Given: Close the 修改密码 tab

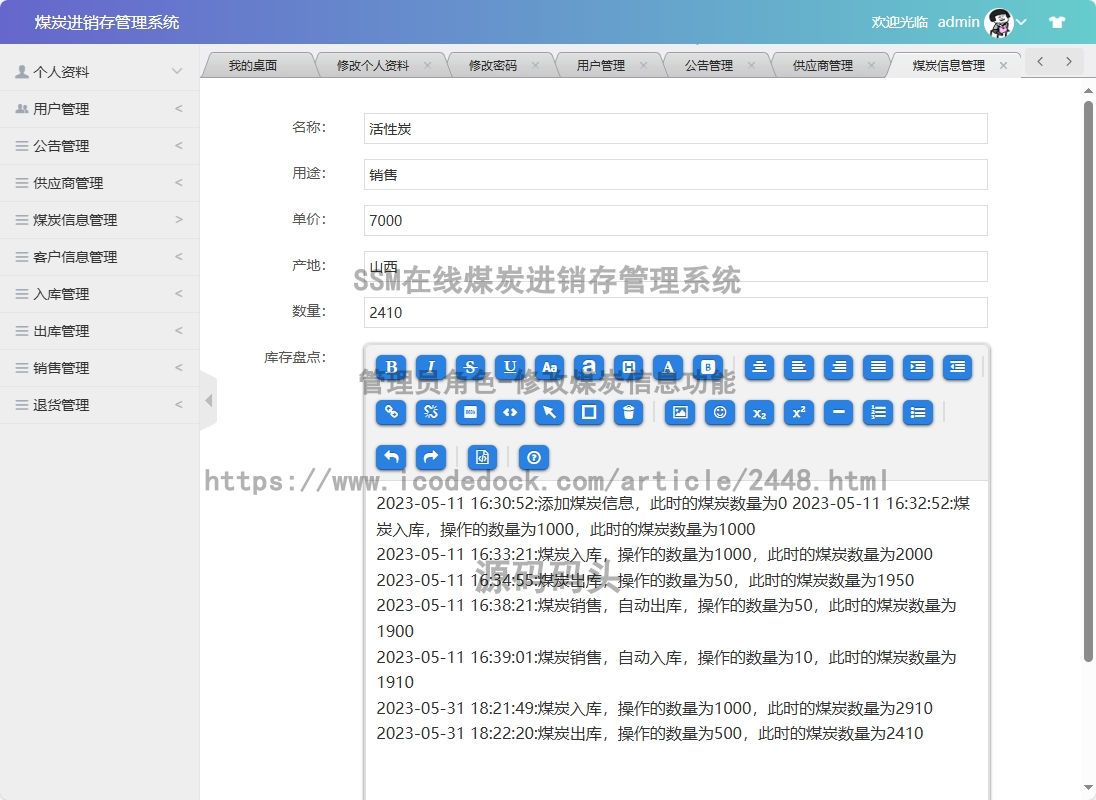Looking at the screenshot, I should pos(535,65).
